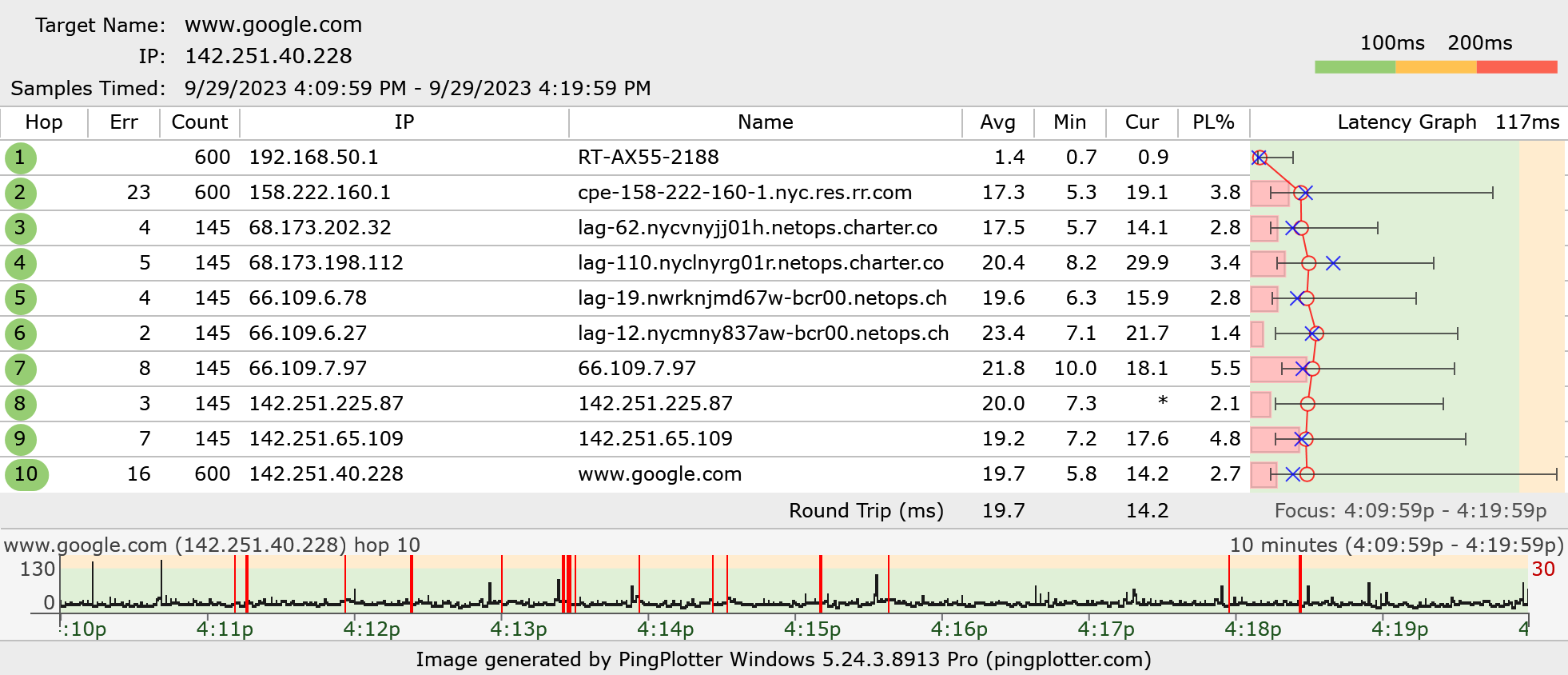Screen dimensions: 1568x675
Task: Click the green hop 1 circle
Action: coord(20,158)
